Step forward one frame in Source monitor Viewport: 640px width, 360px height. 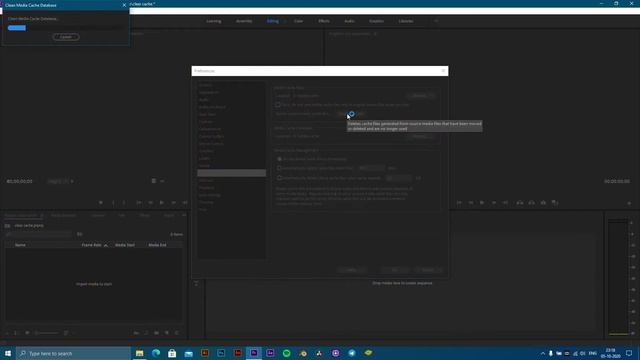click(x=173, y=202)
